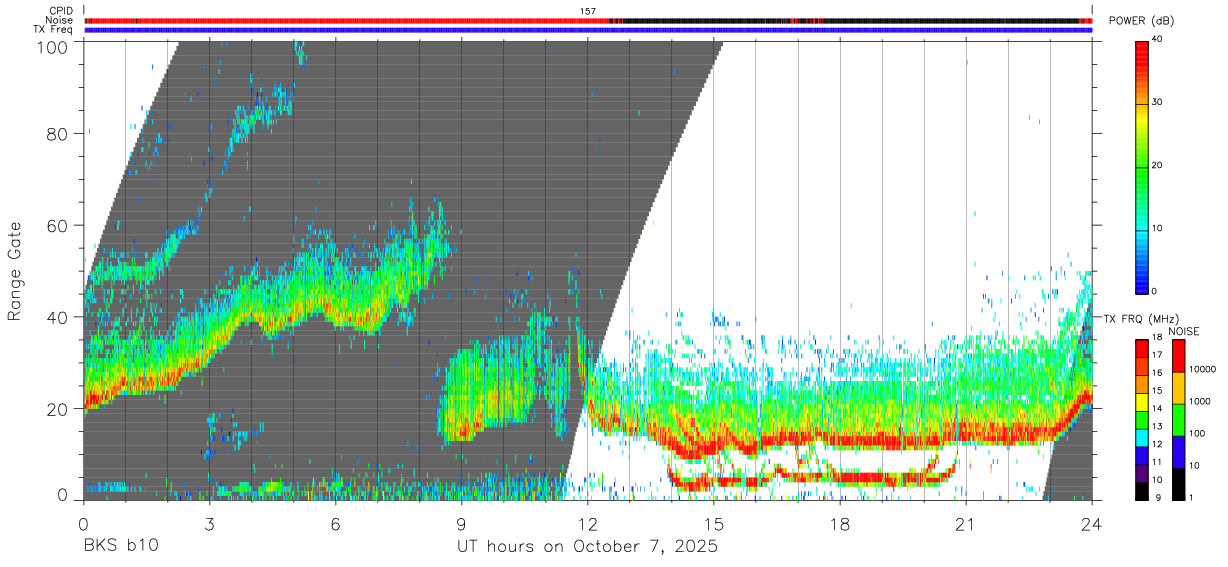
Task: Click the 'CPID' row label
Action: [x=60, y=11]
